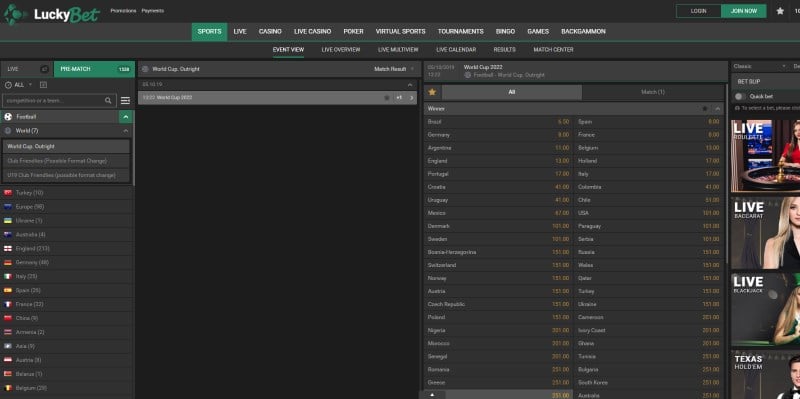Screen dimensions: 800x399
Task: Open the calendar icon beside ALL filter
Action: [x=43, y=85]
